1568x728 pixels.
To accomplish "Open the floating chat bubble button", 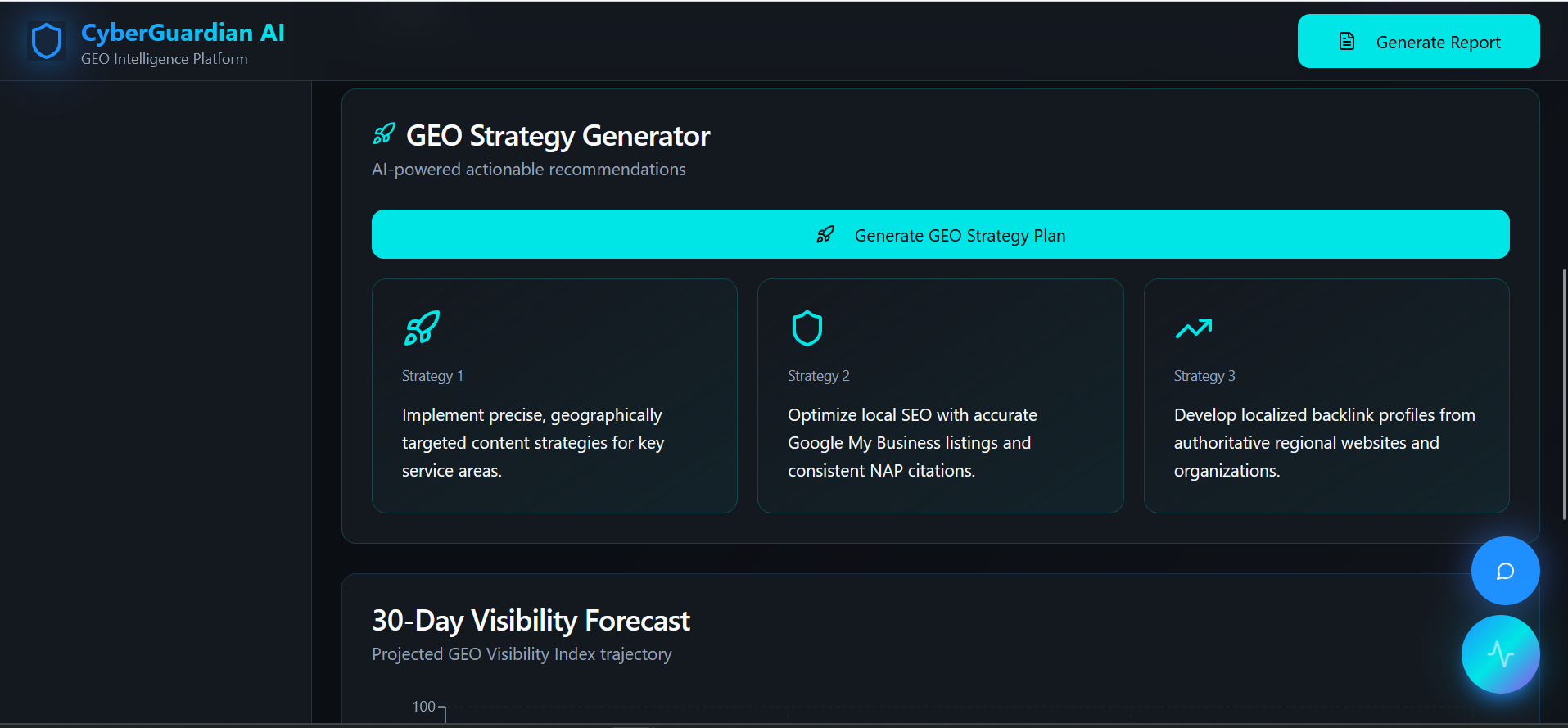I will (x=1505, y=571).
